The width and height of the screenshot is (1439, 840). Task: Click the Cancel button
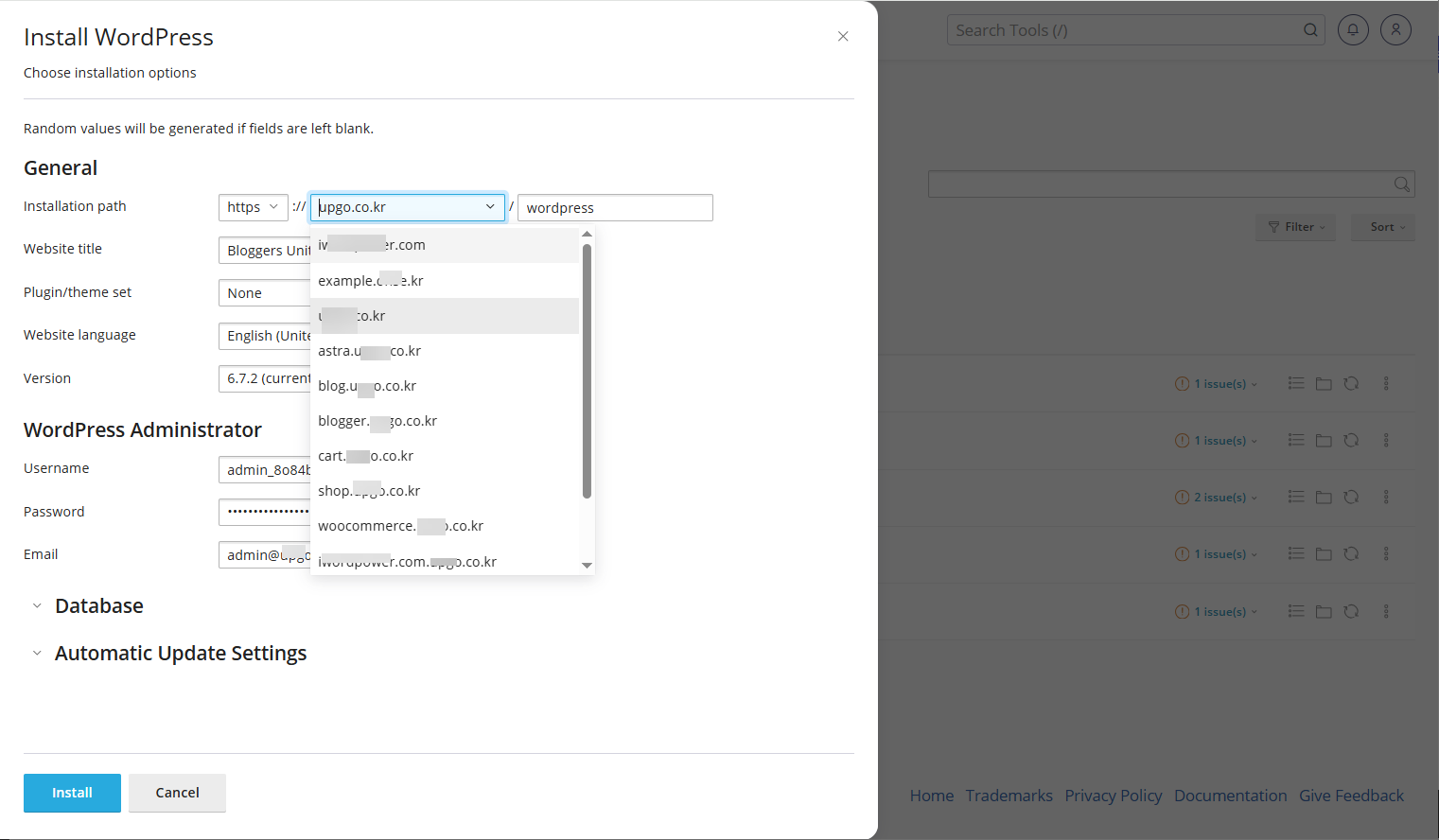[x=177, y=793]
